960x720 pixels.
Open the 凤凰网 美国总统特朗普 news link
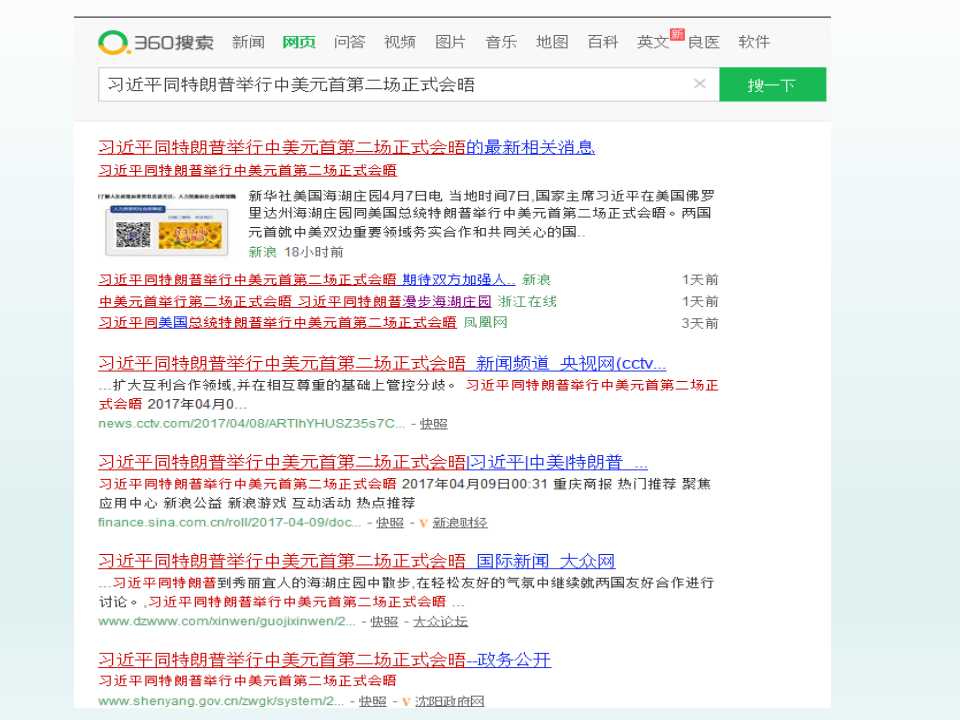click(277, 323)
